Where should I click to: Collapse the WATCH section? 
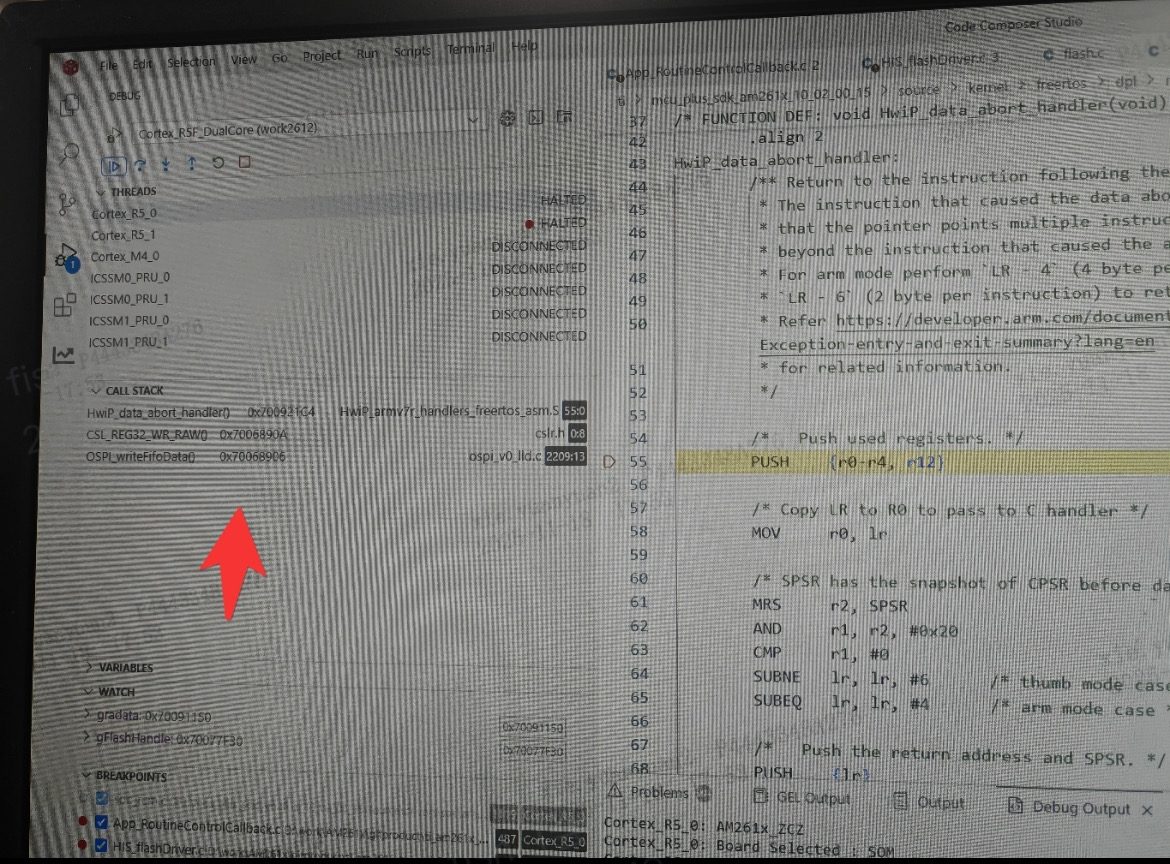tap(110, 692)
